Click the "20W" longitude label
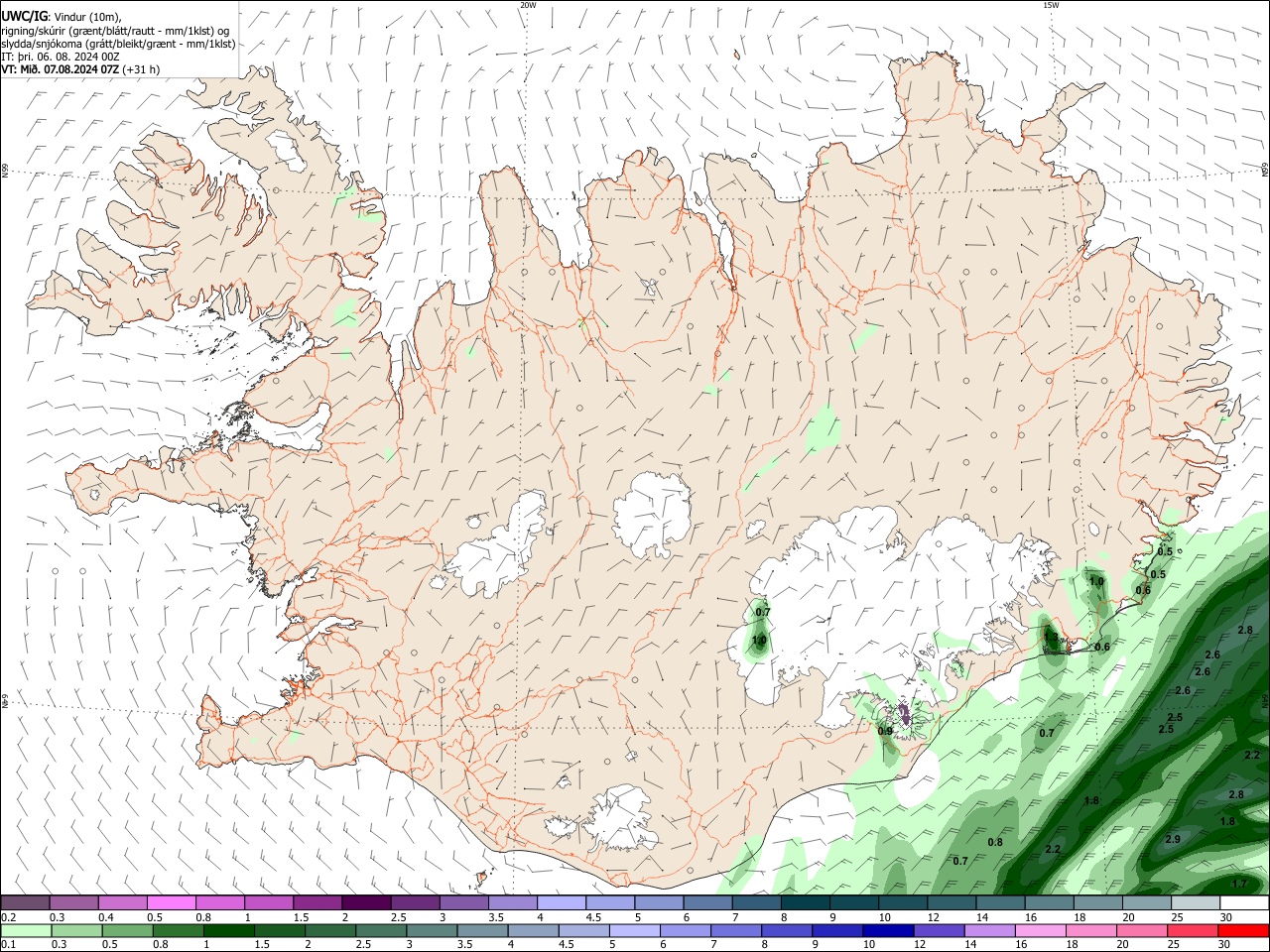 click(x=528, y=5)
